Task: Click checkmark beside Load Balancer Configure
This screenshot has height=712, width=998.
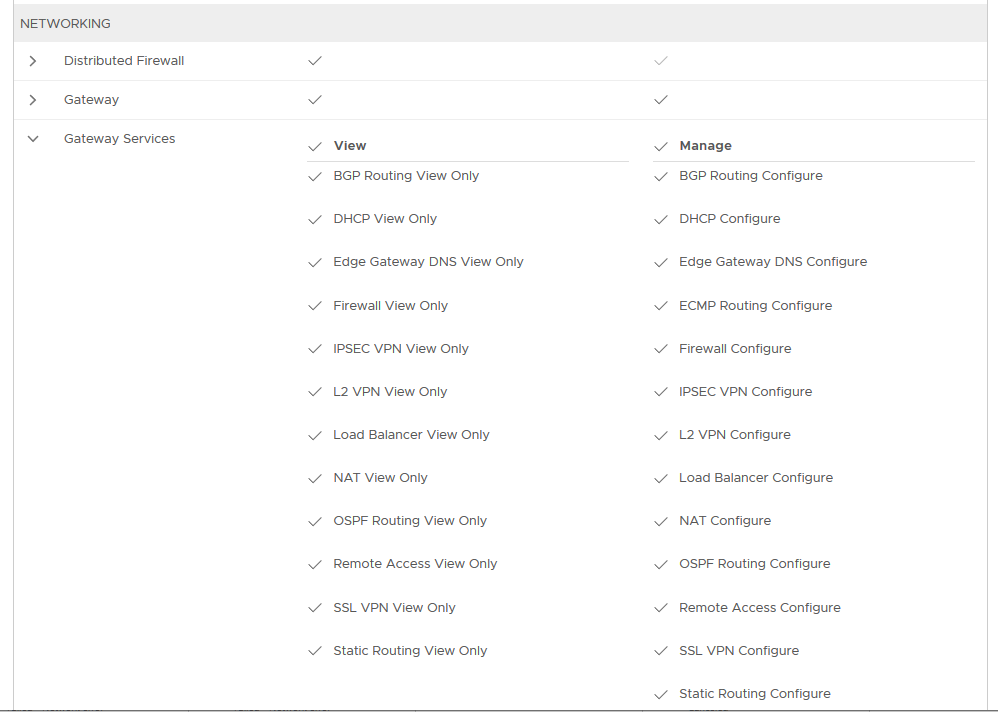Action: [660, 478]
